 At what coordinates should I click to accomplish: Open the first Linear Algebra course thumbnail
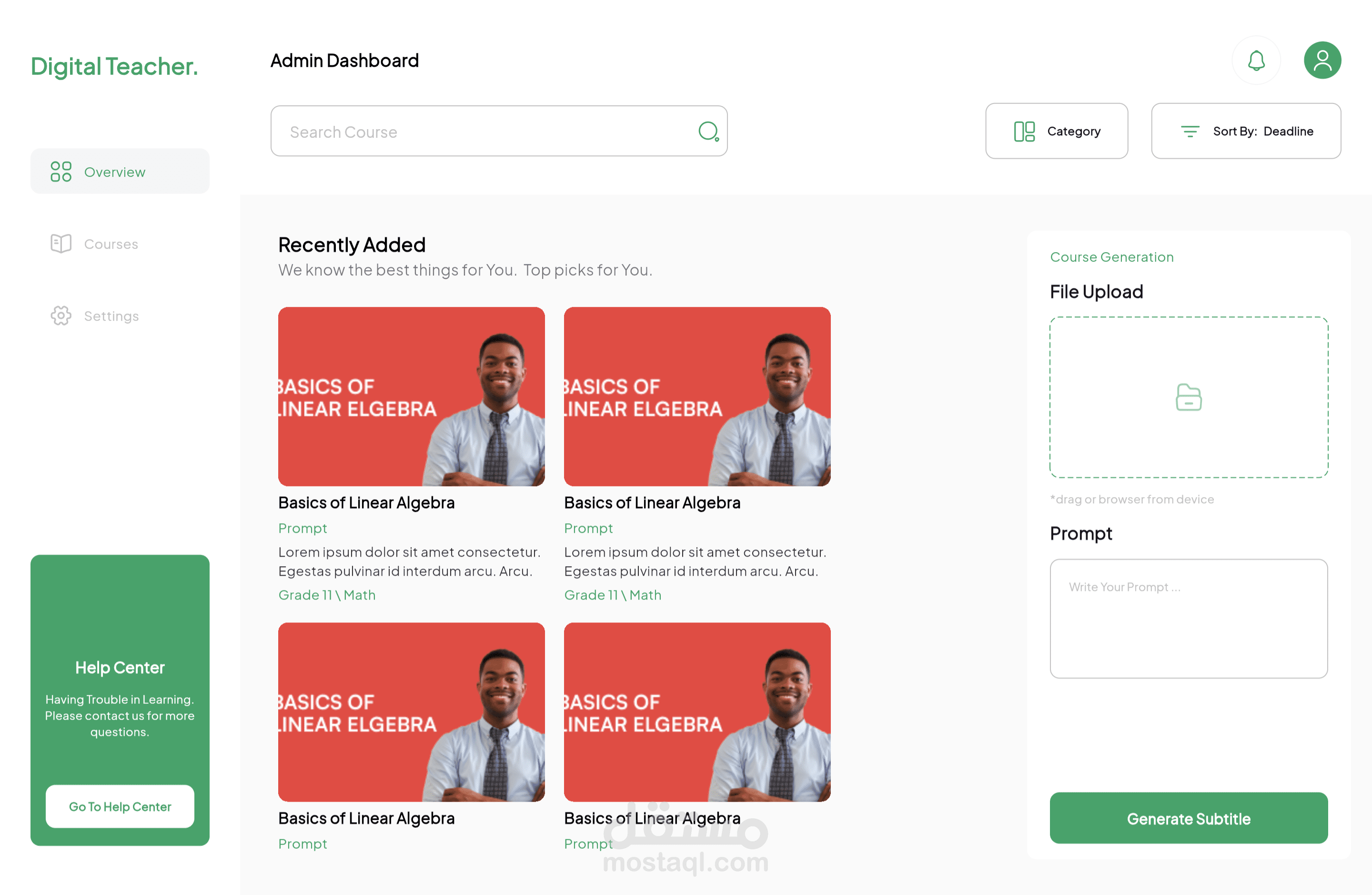click(411, 397)
